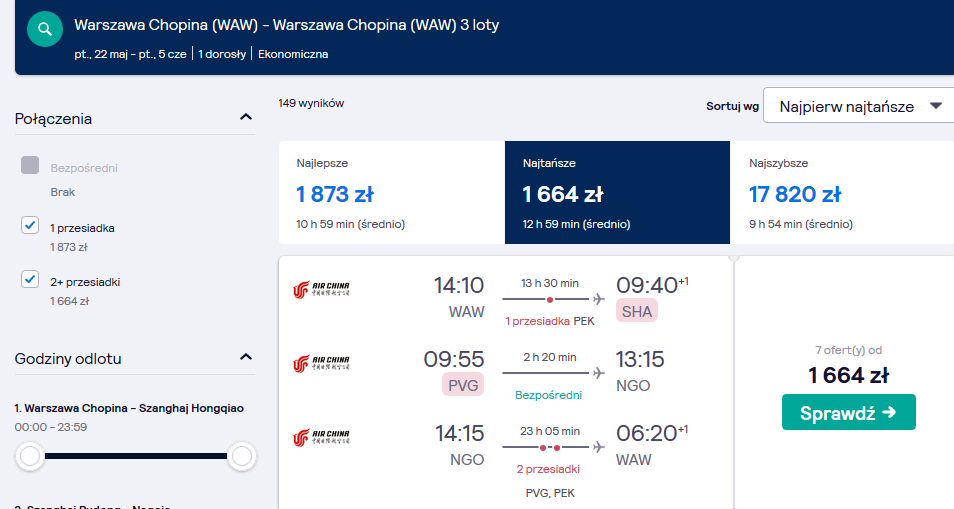This screenshot has height=509, width=954.
Task: Click the 2 przesiadki stop label
Action: [548, 469]
